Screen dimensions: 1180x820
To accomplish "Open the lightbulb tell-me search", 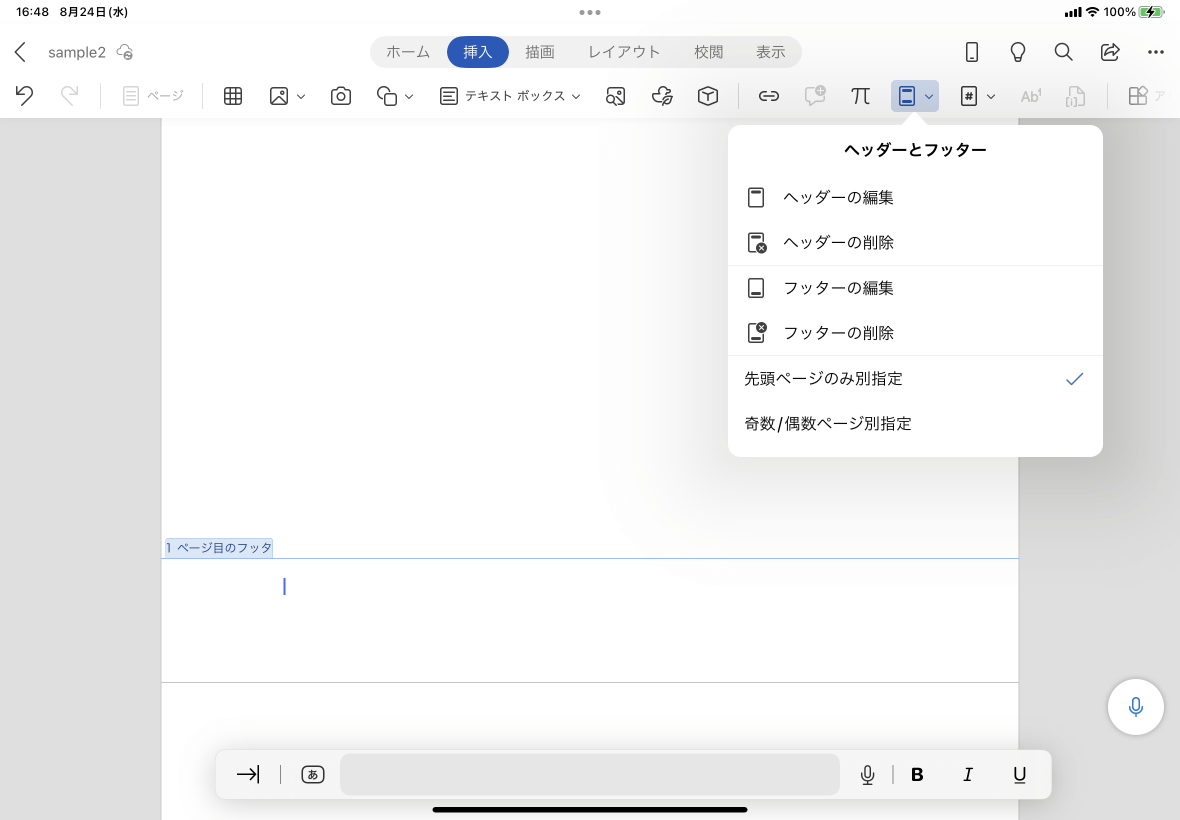I will click(x=1017, y=52).
